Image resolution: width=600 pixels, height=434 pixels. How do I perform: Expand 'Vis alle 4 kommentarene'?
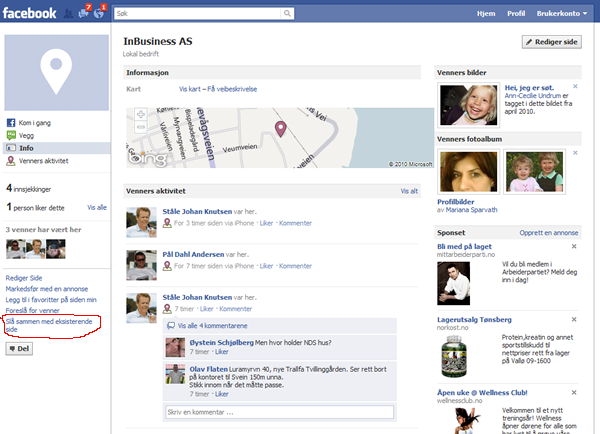[212, 326]
